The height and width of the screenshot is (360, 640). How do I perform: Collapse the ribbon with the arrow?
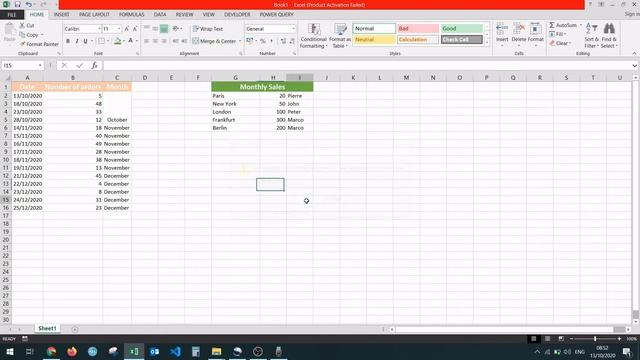pyautogui.click(x=634, y=53)
